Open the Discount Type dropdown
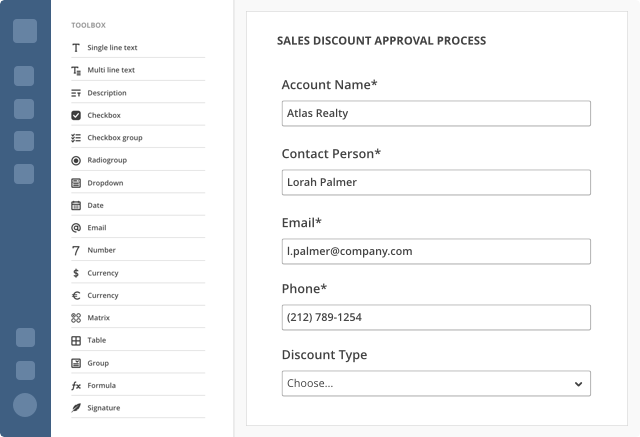Image resolution: width=640 pixels, height=437 pixels. tap(436, 384)
